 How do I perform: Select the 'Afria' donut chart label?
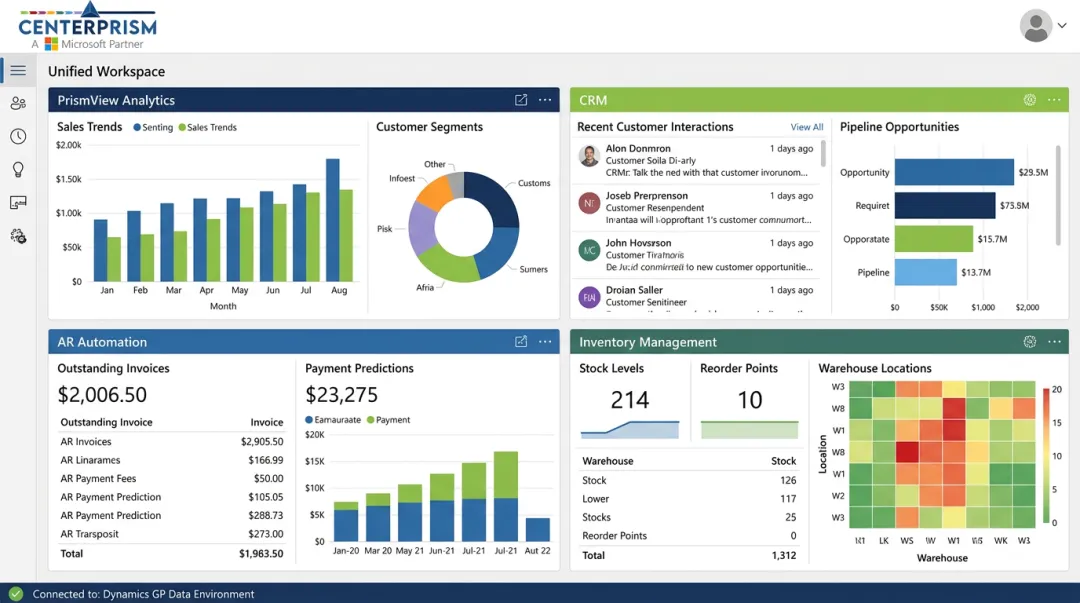[x=425, y=287]
